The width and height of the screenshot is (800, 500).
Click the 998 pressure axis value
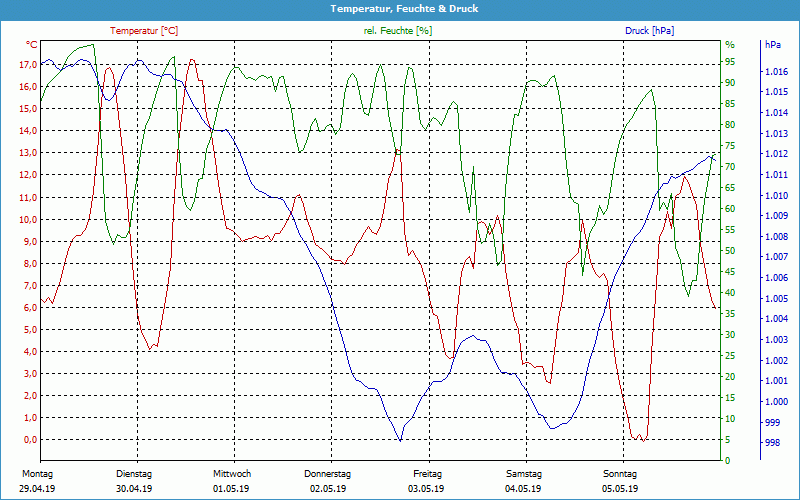[x=772, y=443]
